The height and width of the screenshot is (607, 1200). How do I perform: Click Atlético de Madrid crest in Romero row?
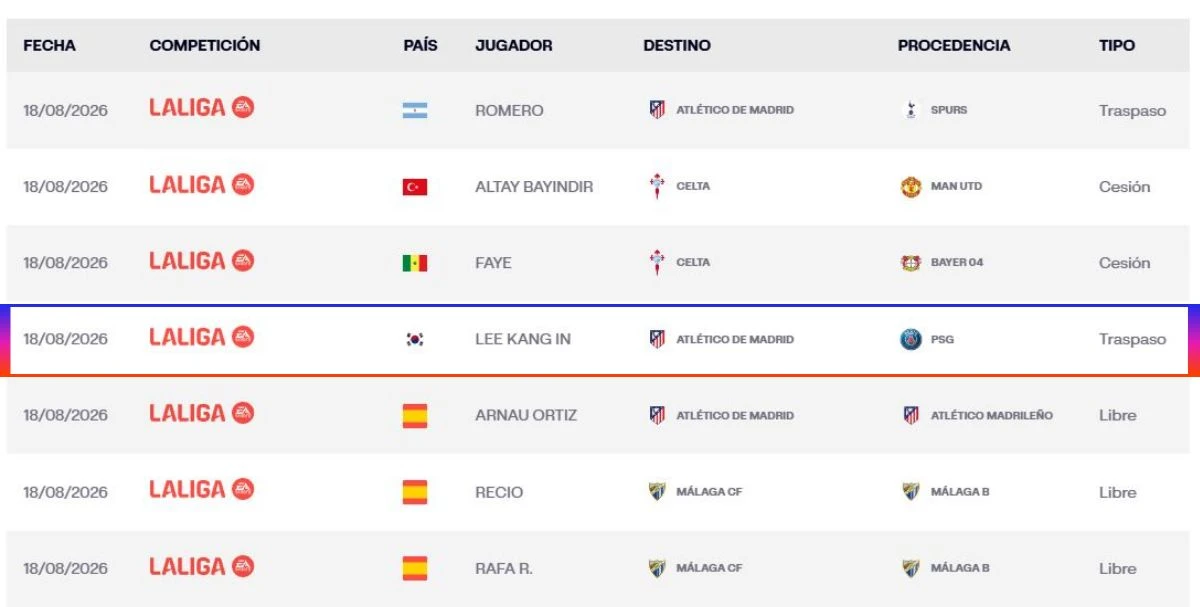pyautogui.click(x=657, y=110)
